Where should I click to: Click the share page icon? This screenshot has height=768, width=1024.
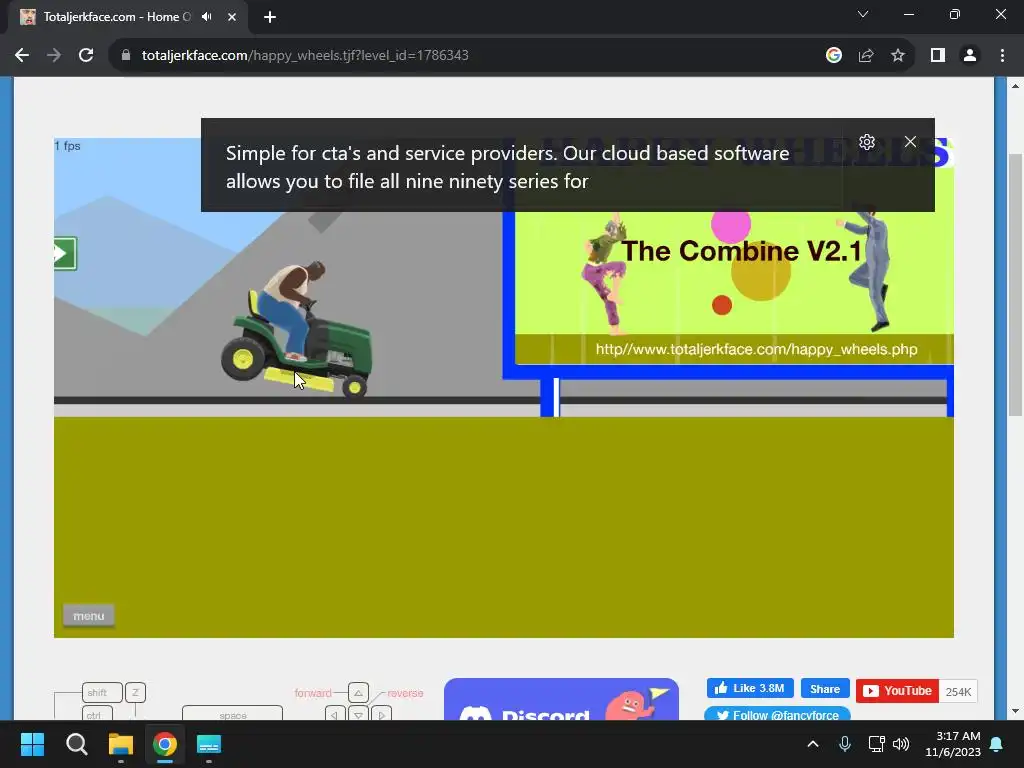[866, 56]
